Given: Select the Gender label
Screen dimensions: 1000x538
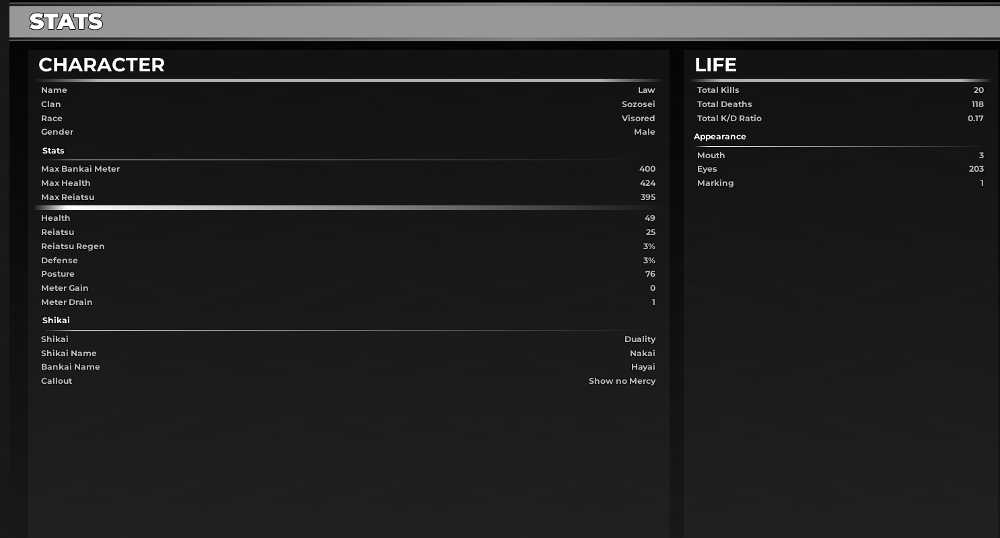Looking at the screenshot, I should coord(57,132).
